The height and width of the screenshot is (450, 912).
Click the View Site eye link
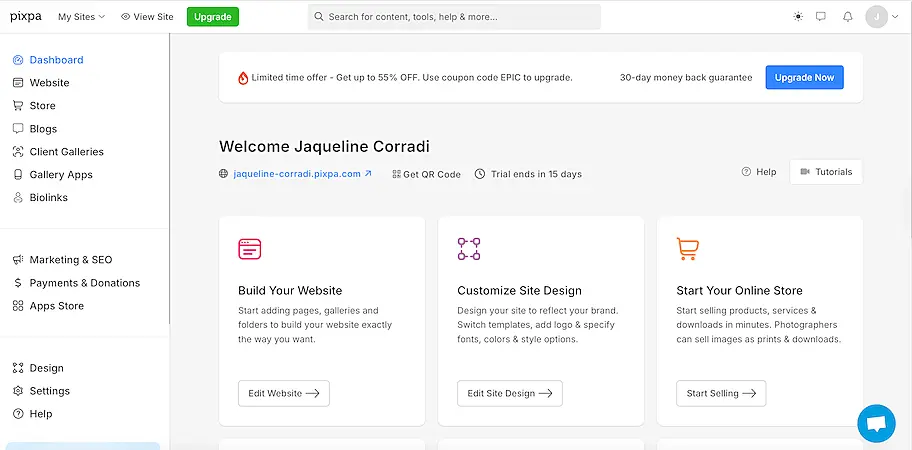147,17
